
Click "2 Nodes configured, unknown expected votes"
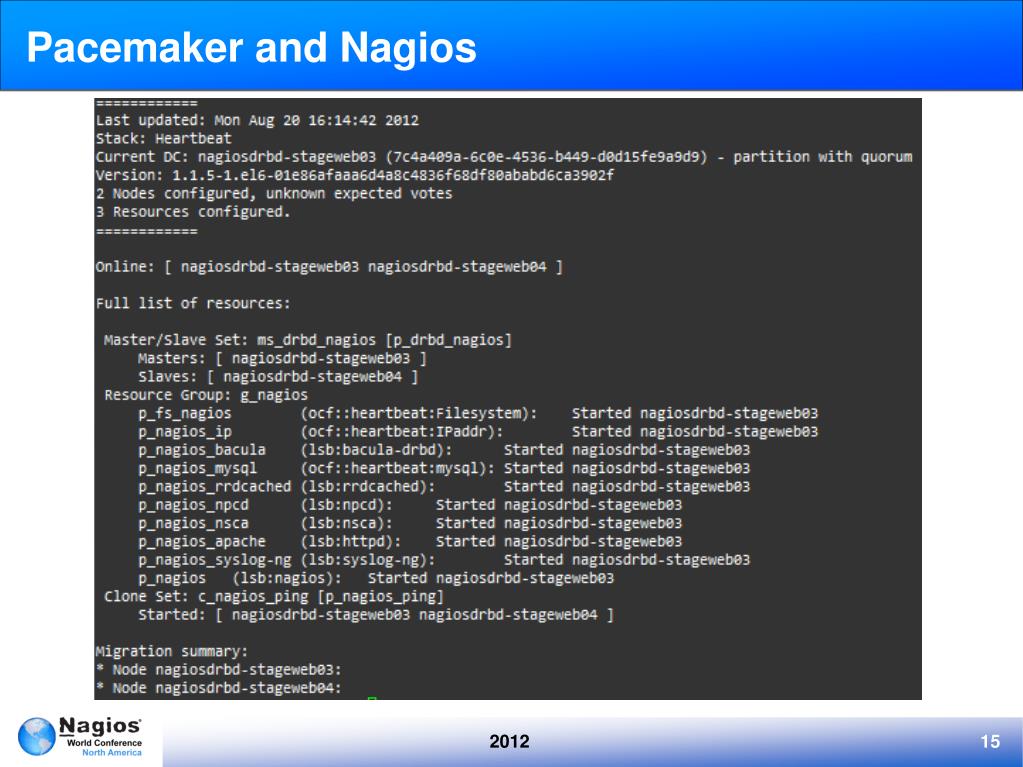[274, 193]
